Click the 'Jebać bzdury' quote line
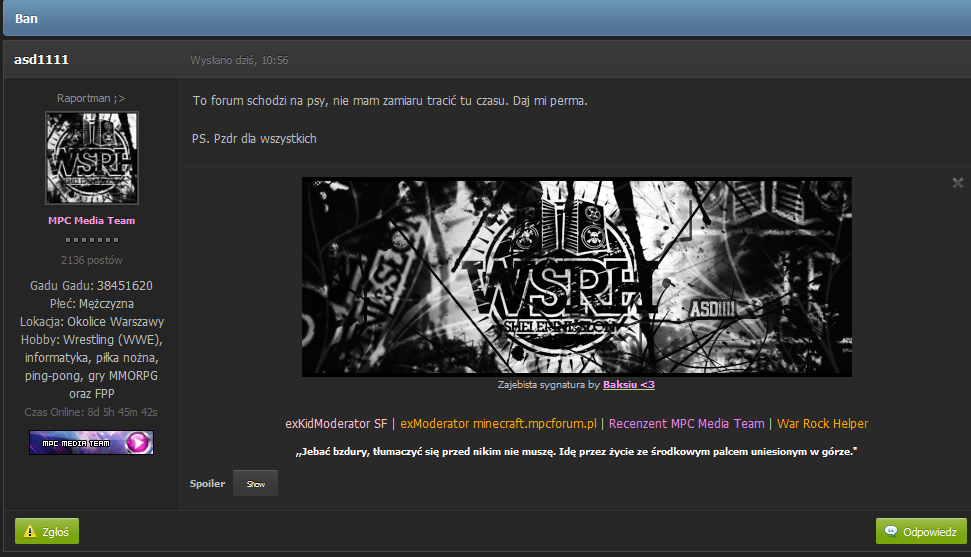971x557 pixels. point(577,452)
